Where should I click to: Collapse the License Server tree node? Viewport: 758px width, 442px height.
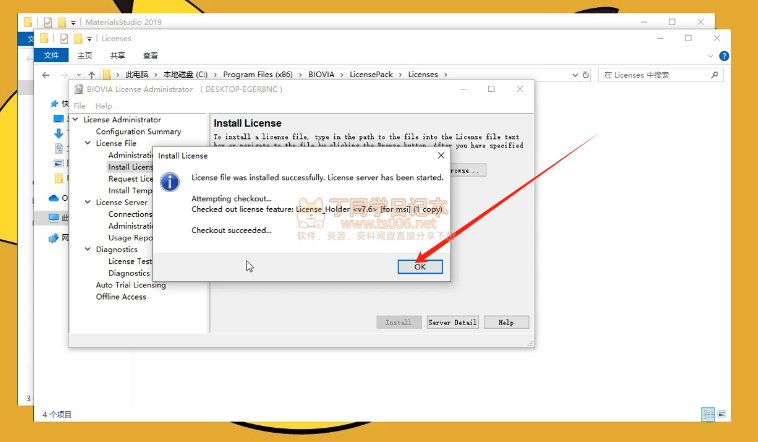pos(87,202)
